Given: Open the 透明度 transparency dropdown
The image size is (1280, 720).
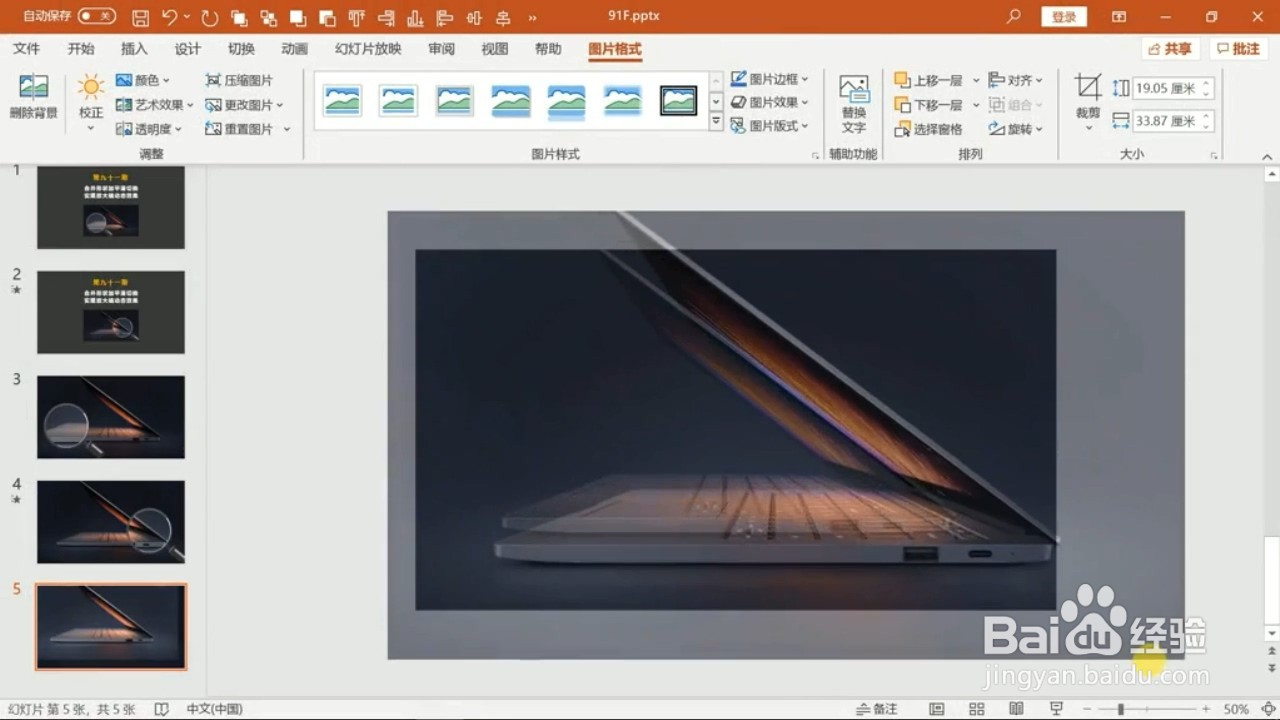Looking at the screenshot, I should 149,129.
